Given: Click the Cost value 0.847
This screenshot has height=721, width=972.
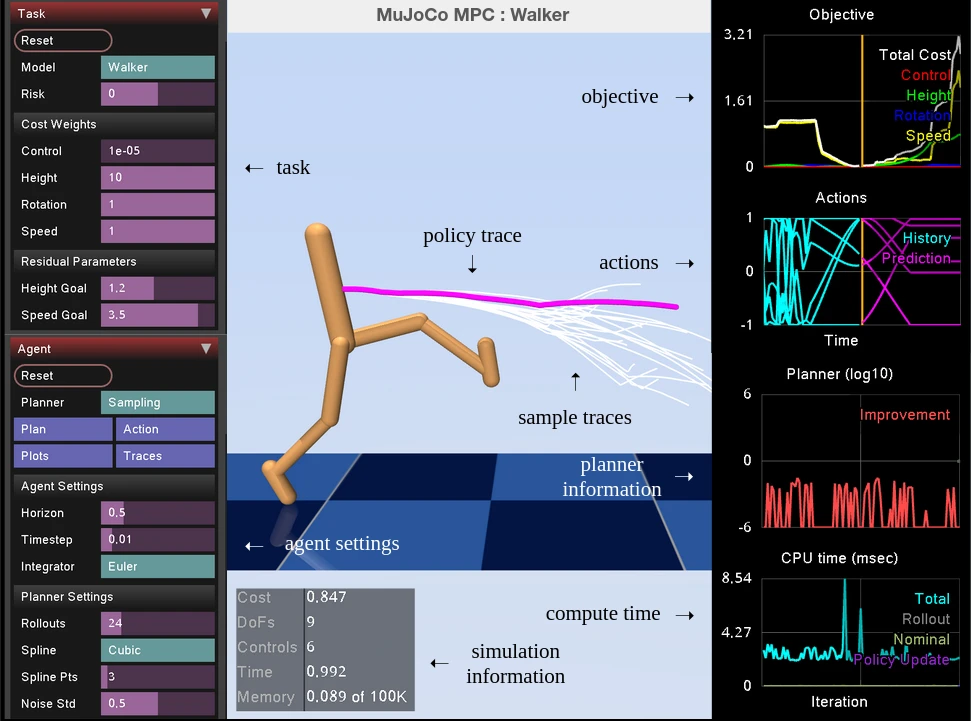Looking at the screenshot, I should pos(327,597).
